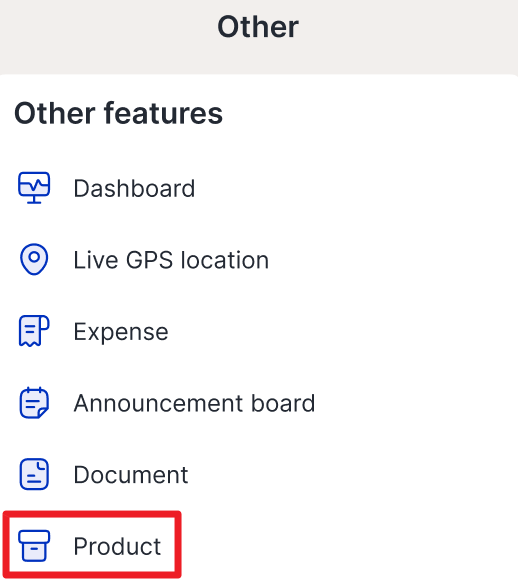Screen dimensions: 518x588
Task: Click the Dashboard monitor icon
Action: [x=34, y=188]
